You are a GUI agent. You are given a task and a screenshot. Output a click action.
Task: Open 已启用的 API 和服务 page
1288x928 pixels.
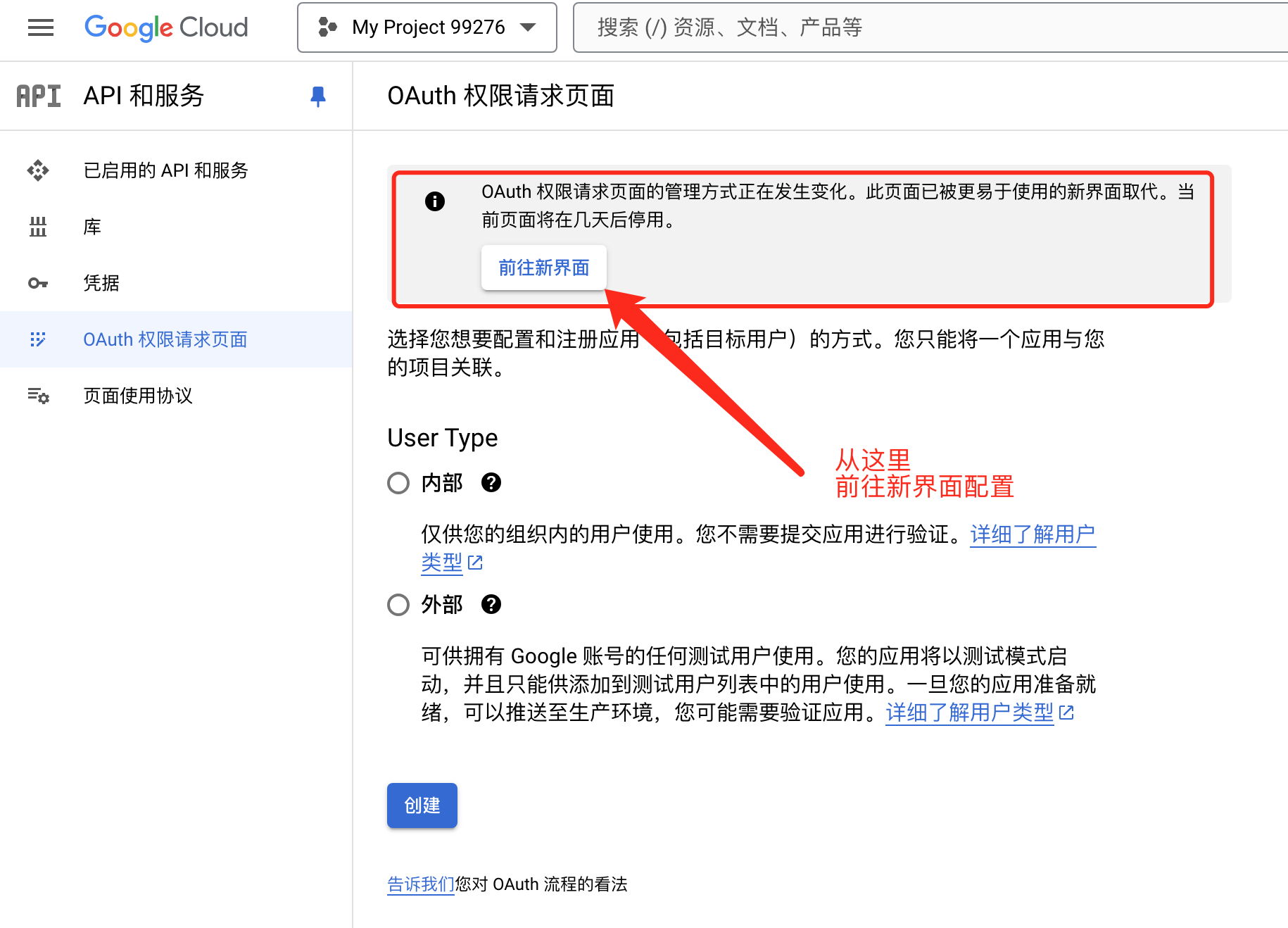point(176,170)
